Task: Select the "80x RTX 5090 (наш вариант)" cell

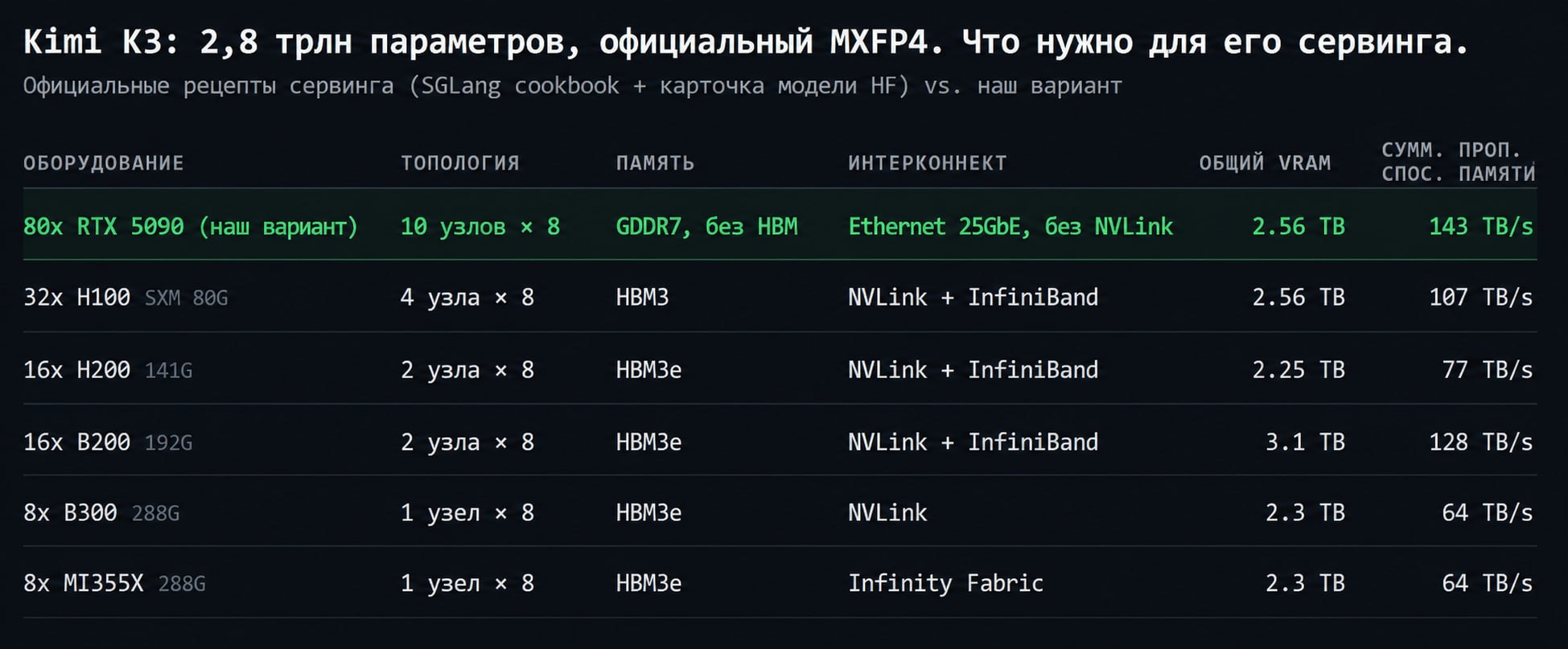Action: click(x=191, y=227)
